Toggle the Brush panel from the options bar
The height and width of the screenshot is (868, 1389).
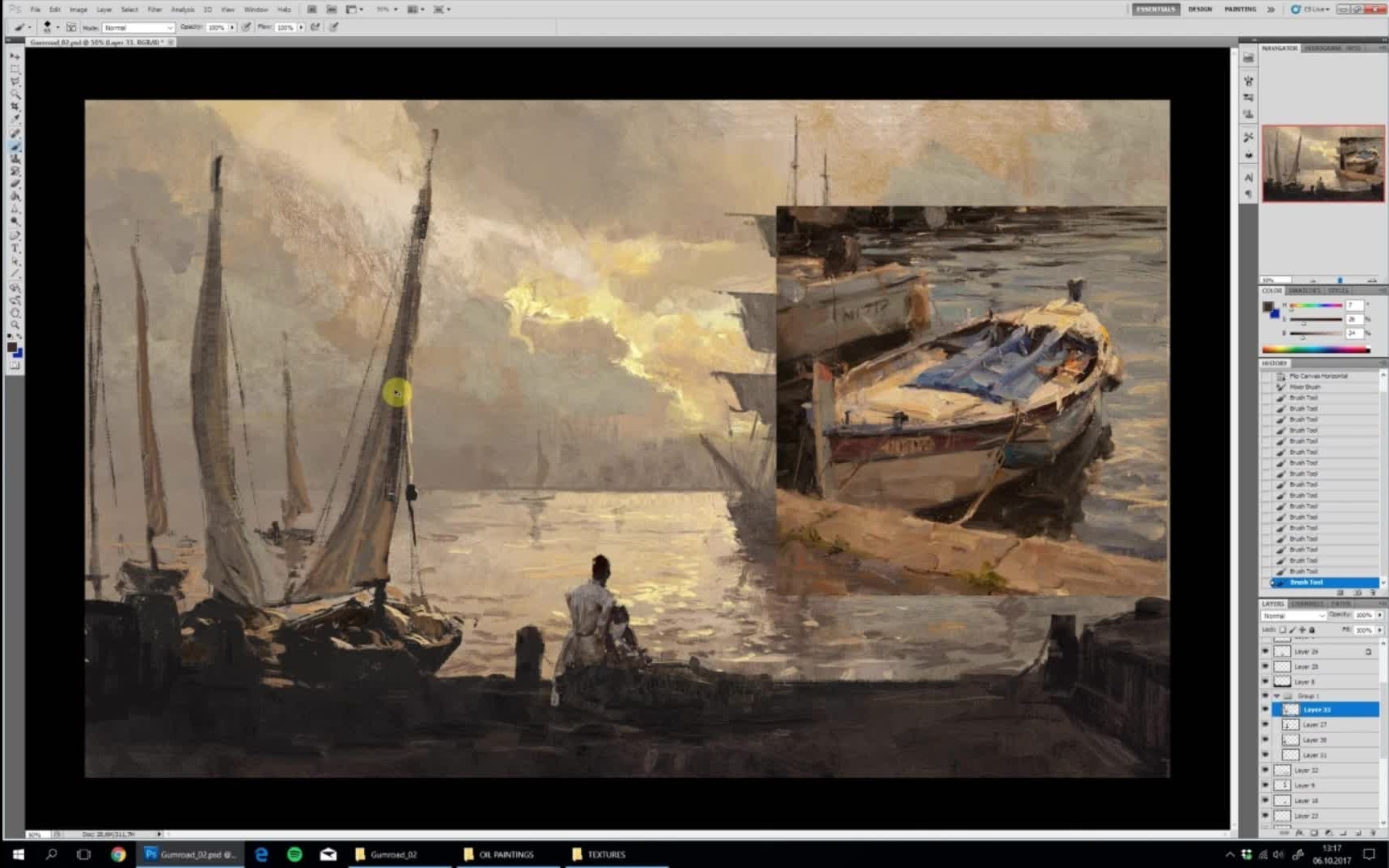click(72, 27)
